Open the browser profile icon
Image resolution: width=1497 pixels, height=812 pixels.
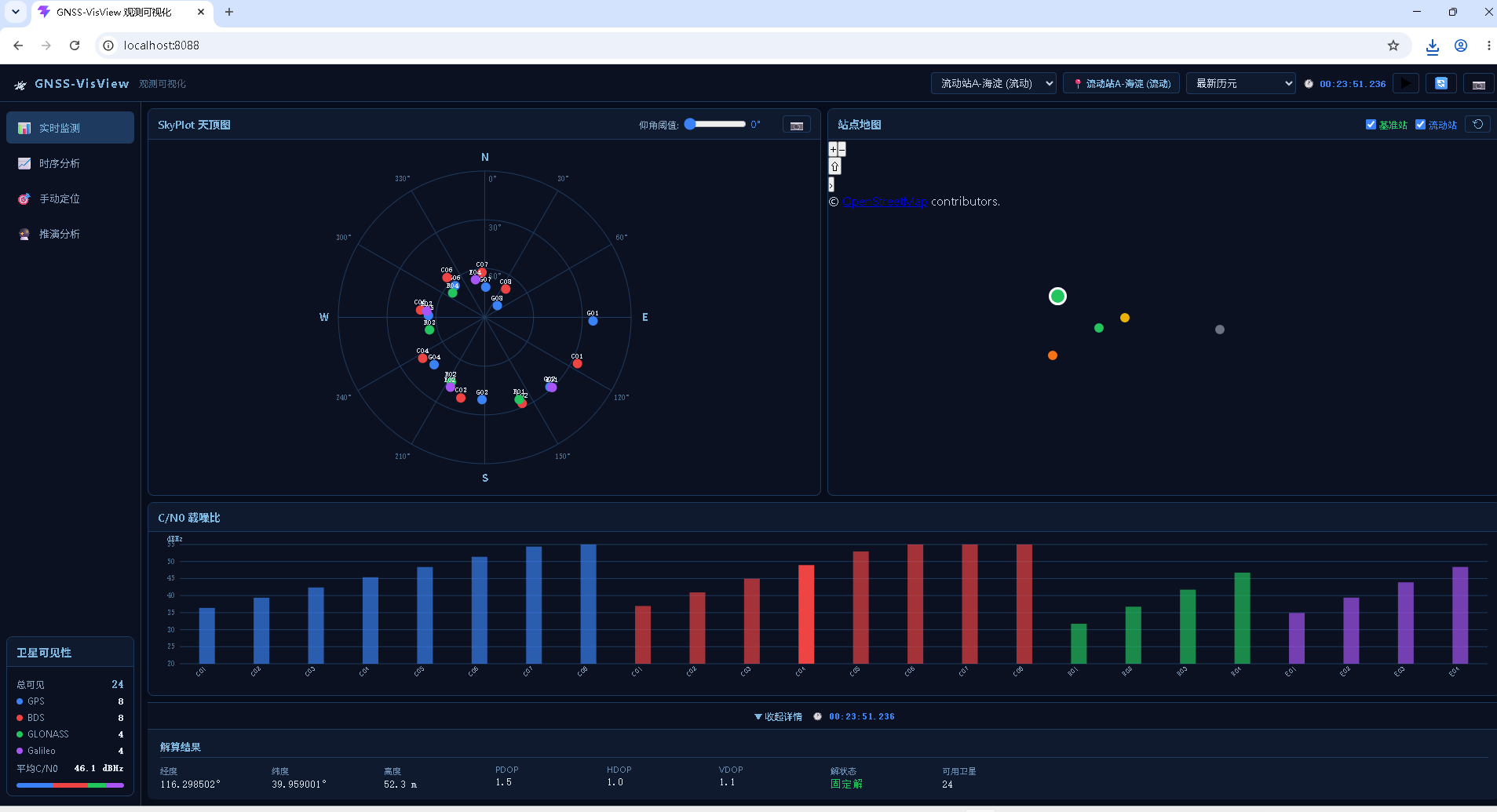click(1461, 46)
